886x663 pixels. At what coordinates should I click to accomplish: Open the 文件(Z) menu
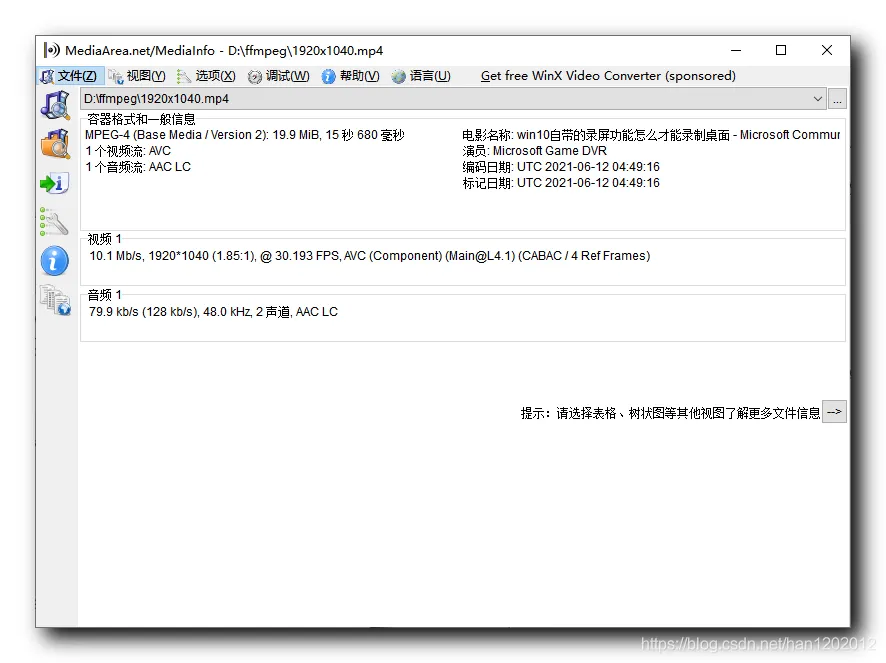70,76
